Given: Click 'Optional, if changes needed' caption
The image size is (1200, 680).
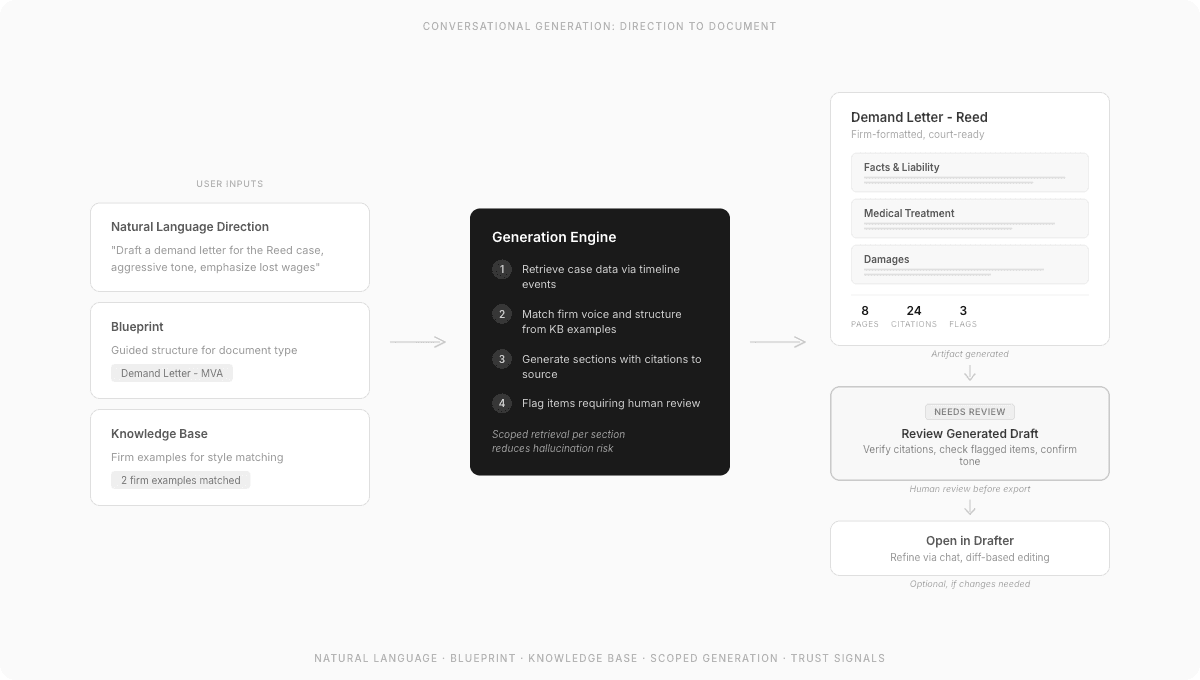Looking at the screenshot, I should click(970, 584).
